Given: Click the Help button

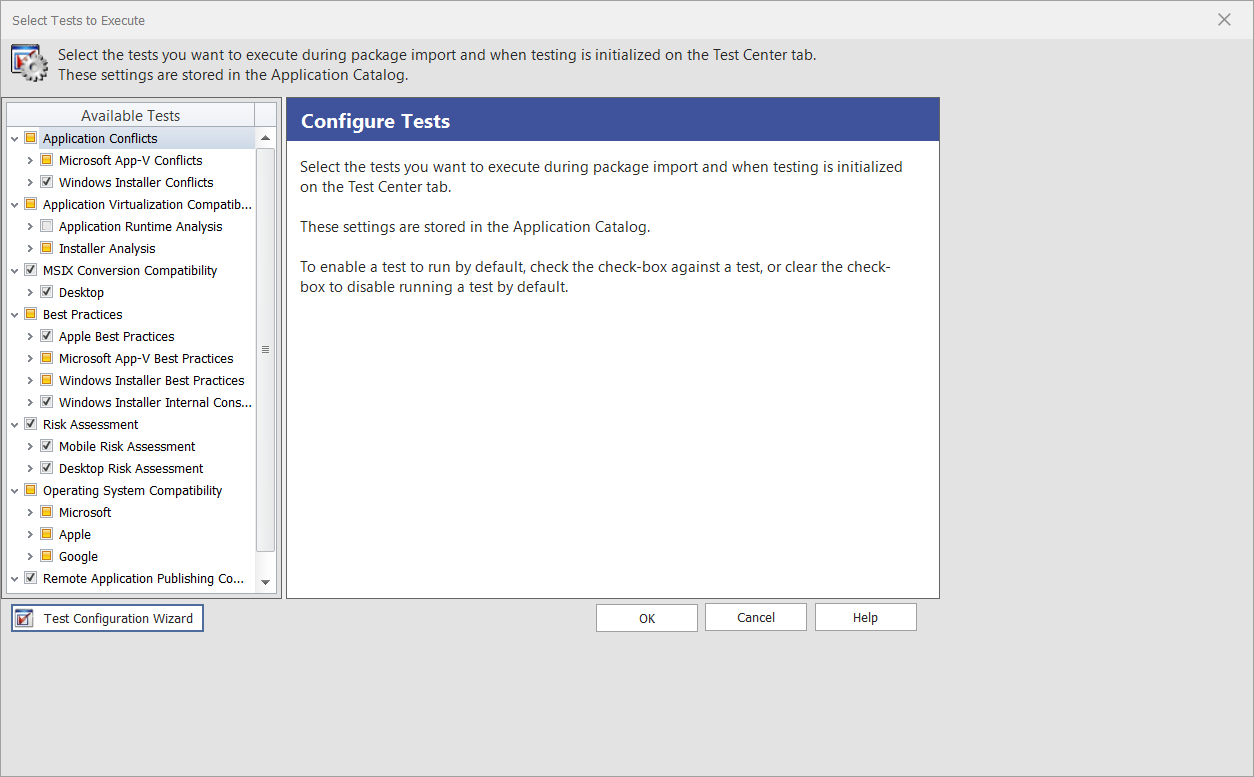Looking at the screenshot, I should coord(864,617).
